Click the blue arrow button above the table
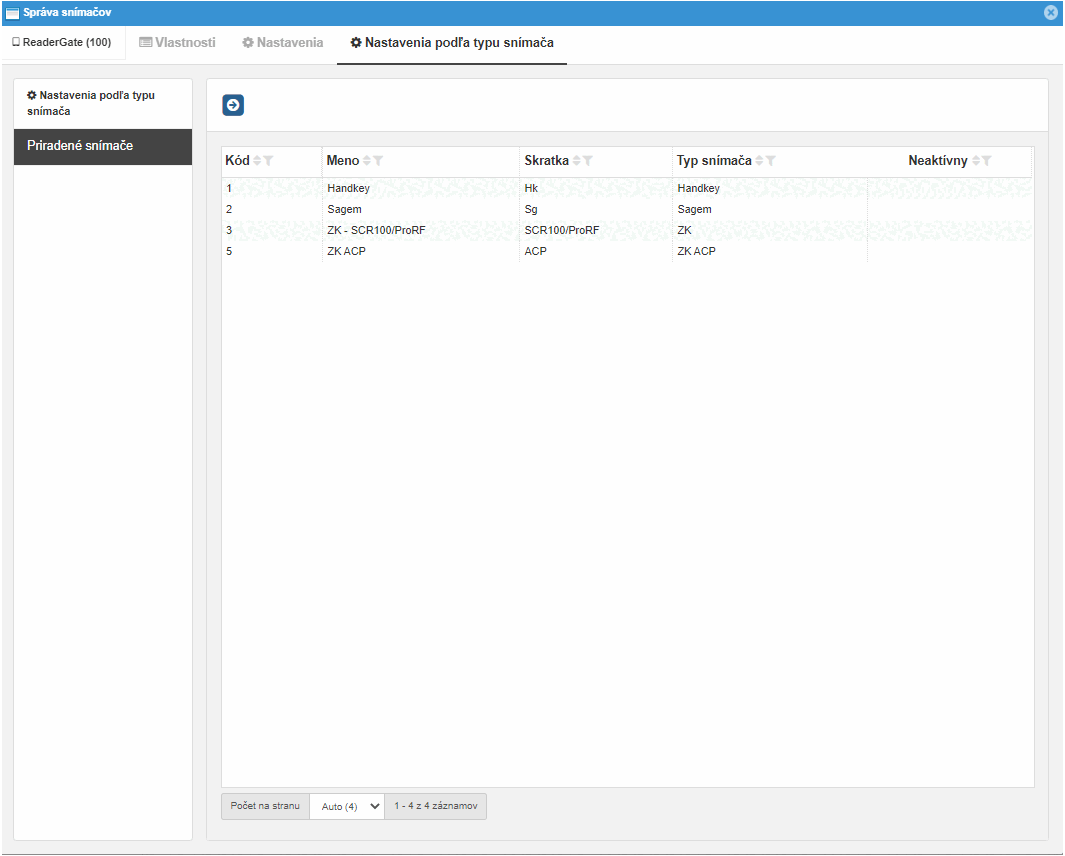The height and width of the screenshot is (856, 1065). pos(233,105)
